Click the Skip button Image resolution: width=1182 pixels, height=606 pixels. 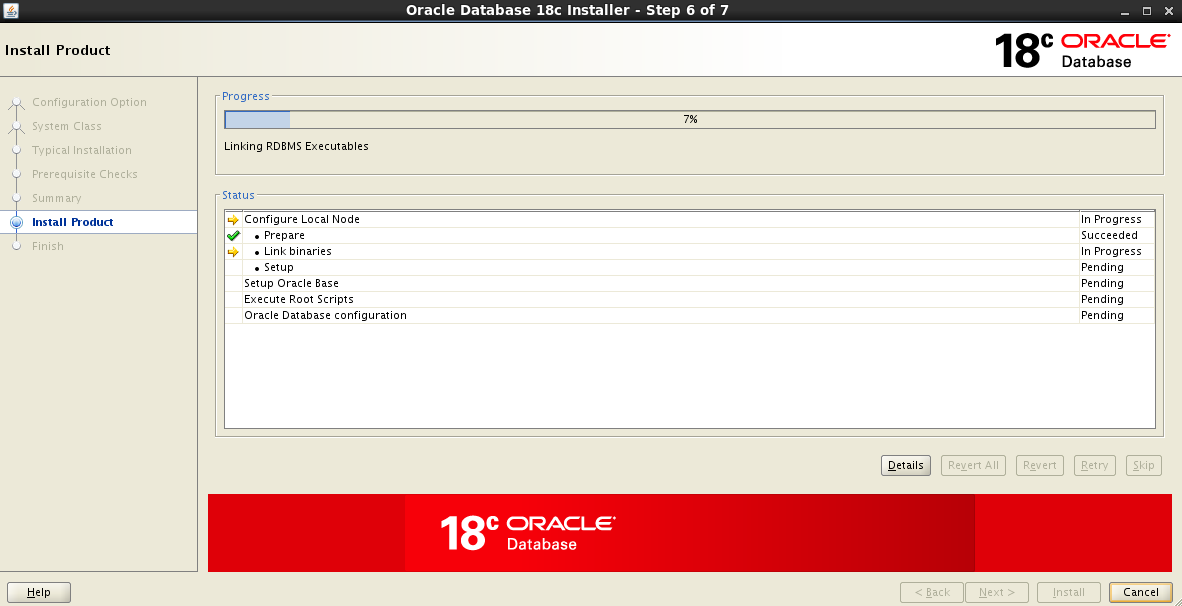[x=1144, y=465]
